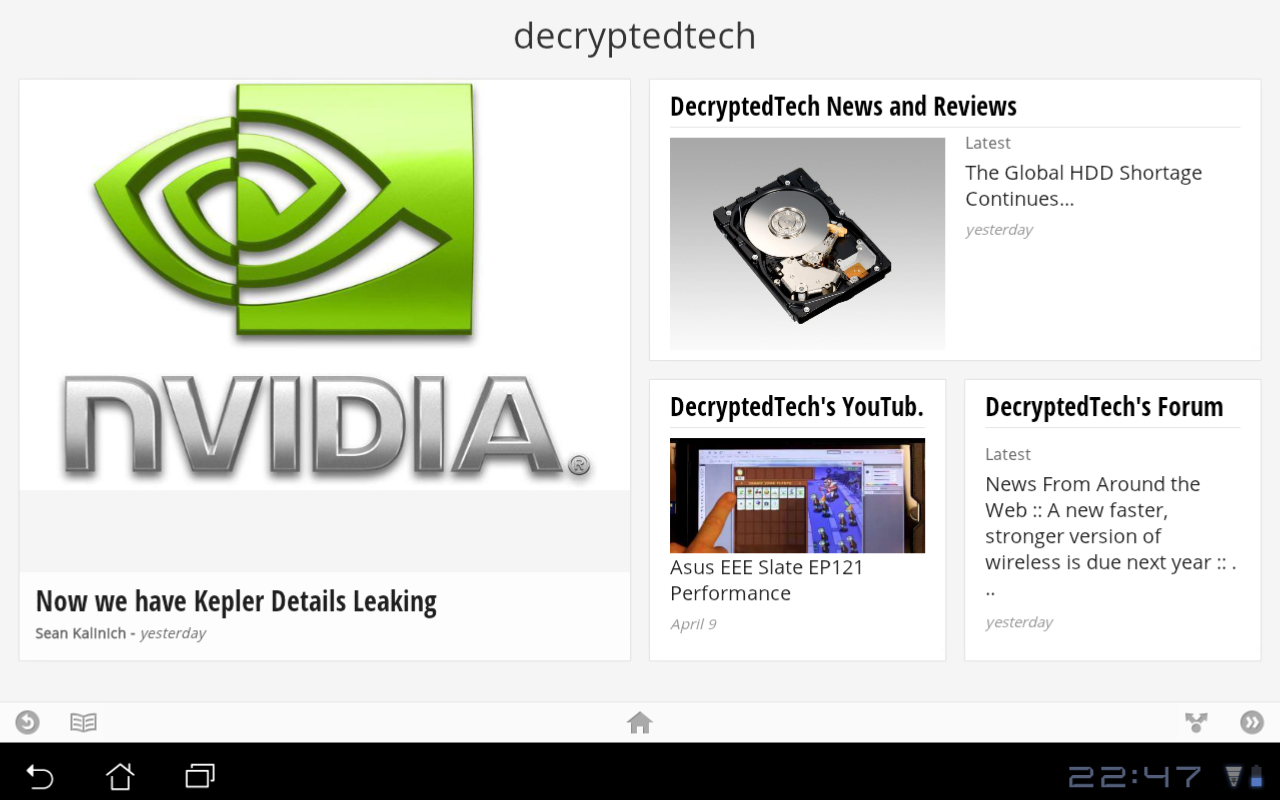1280x800 pixels.
Task: Open DecryptedTech's YouTube section header
Action: coord(797,407)
